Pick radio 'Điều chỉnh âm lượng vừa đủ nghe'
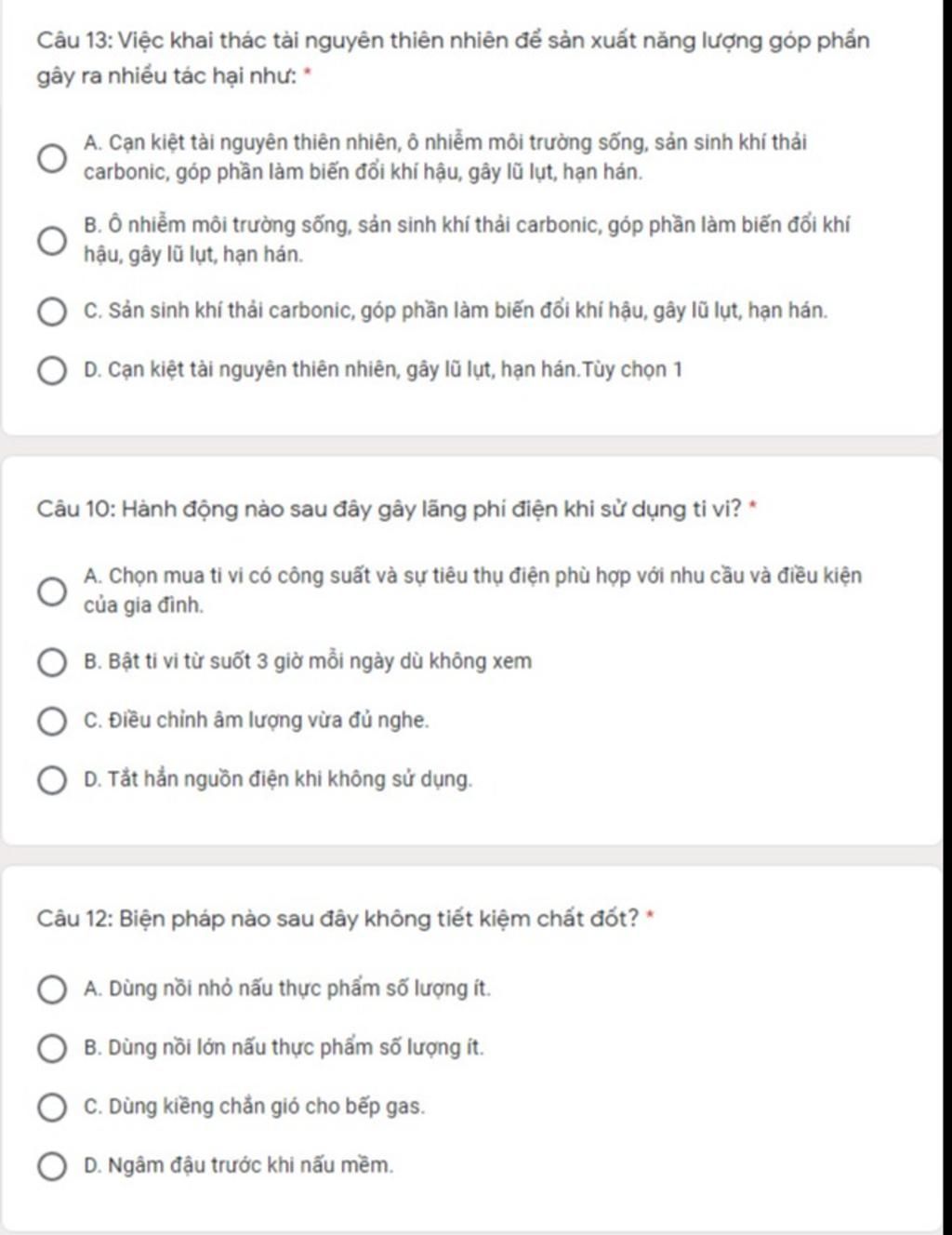 click(x=51, y=722)
